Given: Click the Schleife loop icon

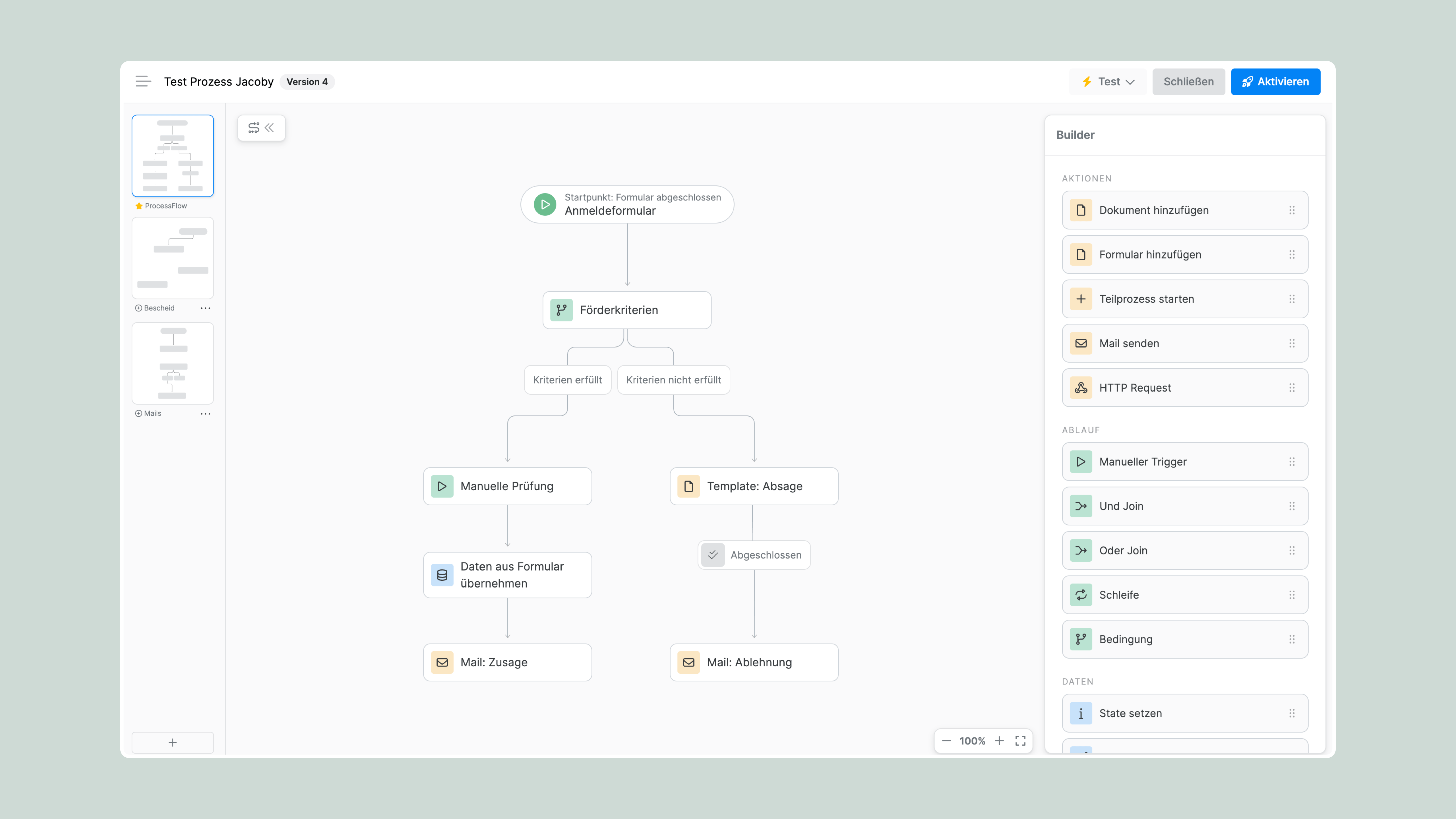Looking at the screenshot, I should (x=1081, y=595).
